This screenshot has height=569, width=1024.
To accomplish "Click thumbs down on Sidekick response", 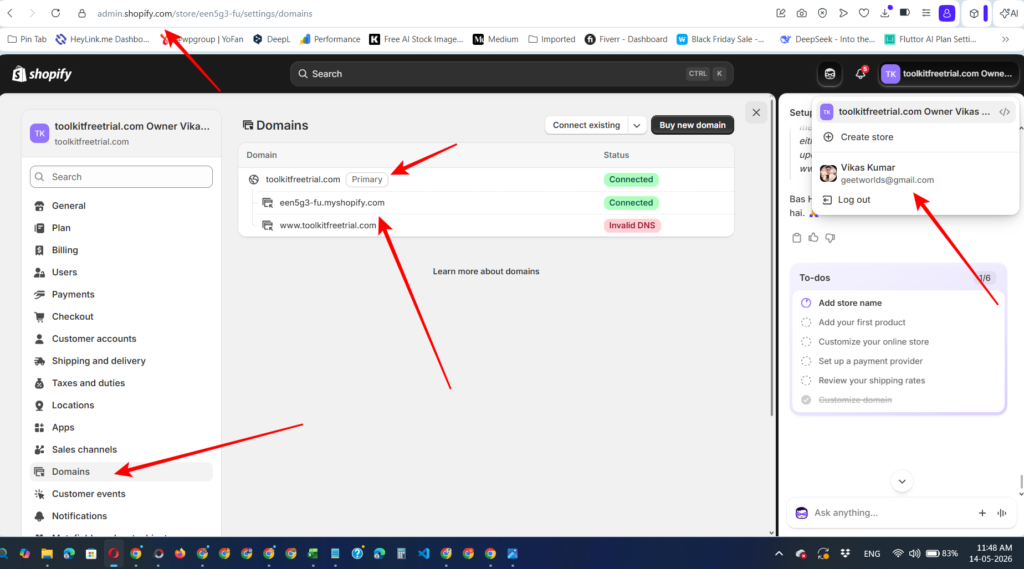I will (x=830, y=238).
